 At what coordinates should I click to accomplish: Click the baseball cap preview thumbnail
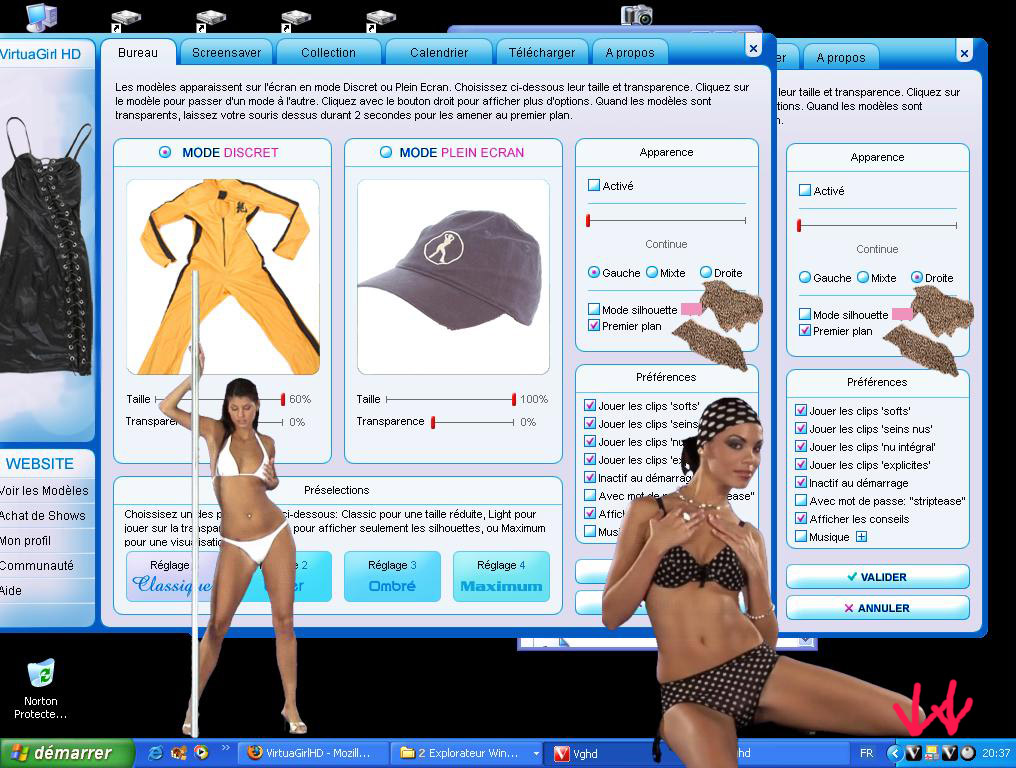click(x=454, y=277)
